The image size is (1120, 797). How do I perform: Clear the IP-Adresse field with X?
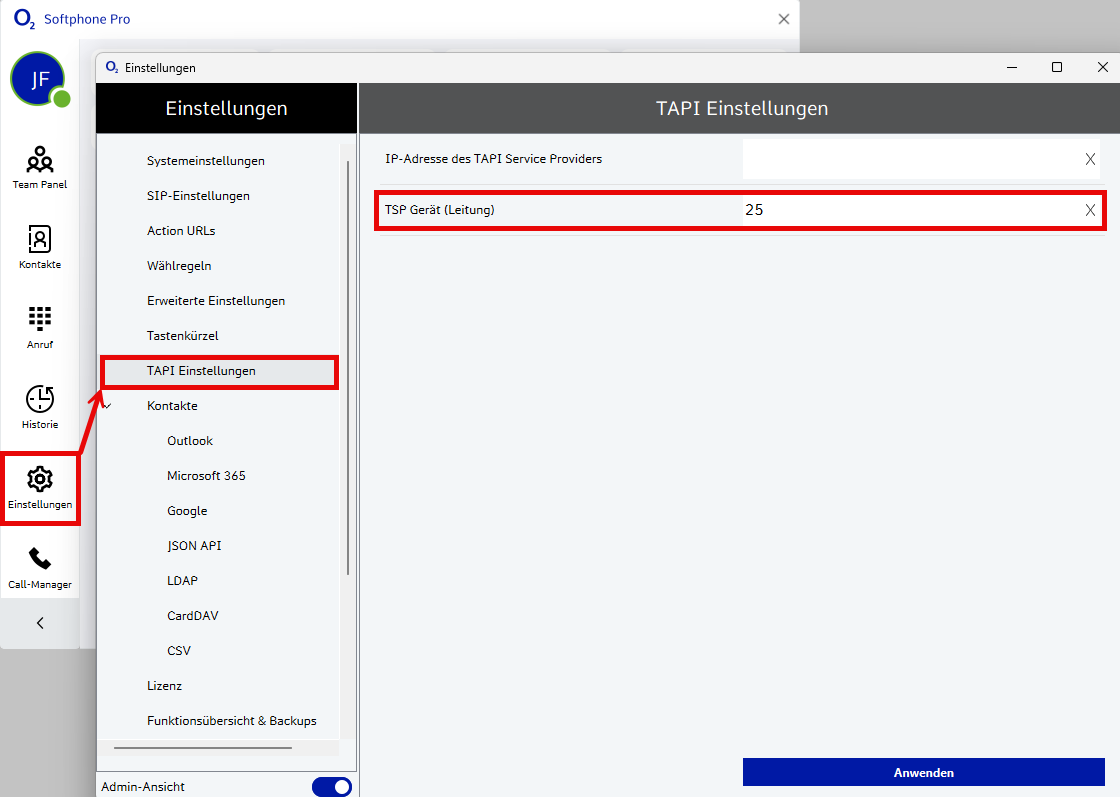click(1090, 159)
